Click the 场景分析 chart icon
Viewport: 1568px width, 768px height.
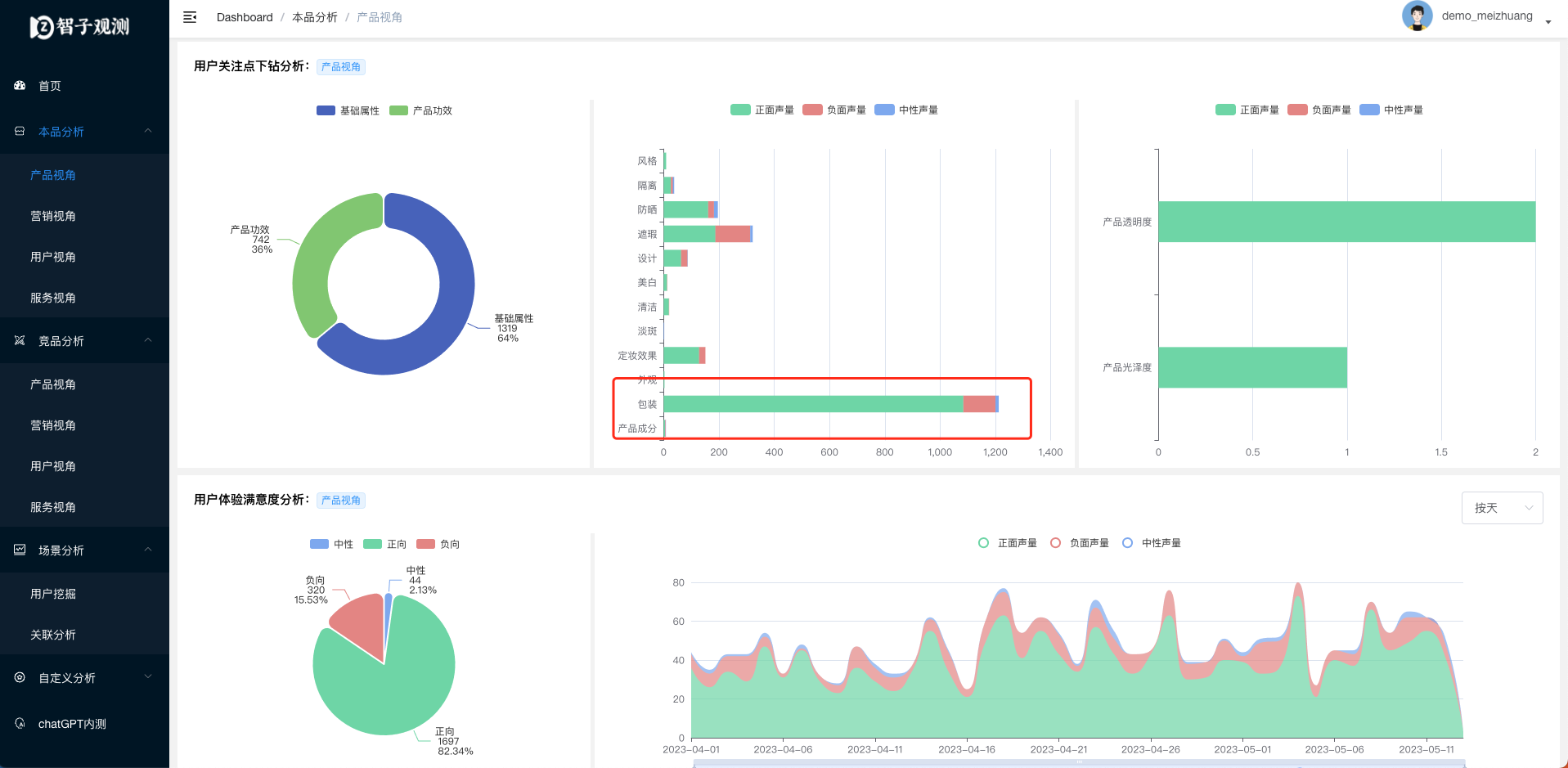tap(20, 550)
